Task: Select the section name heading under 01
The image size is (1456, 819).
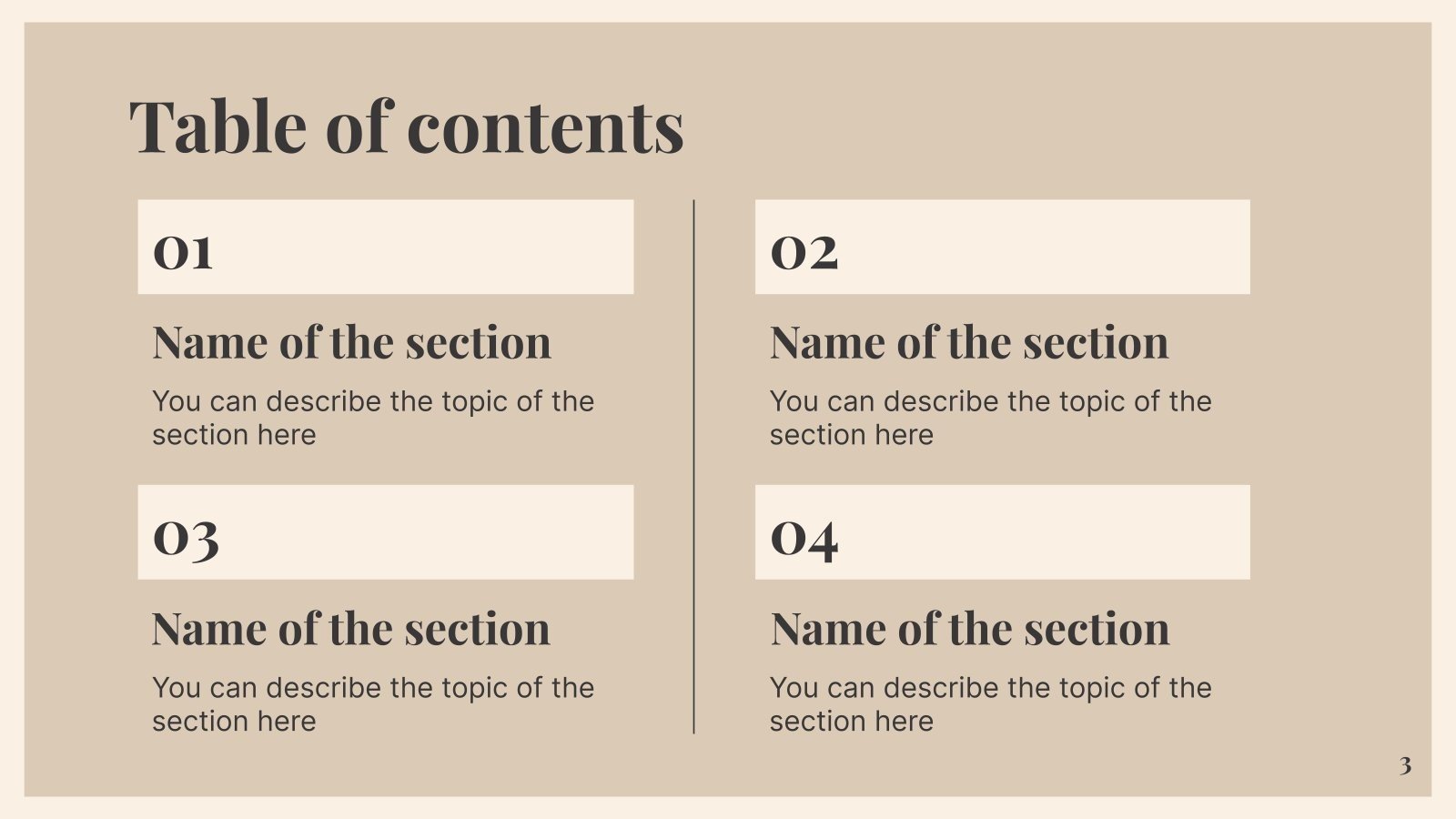Action: (x=351, y=343)
